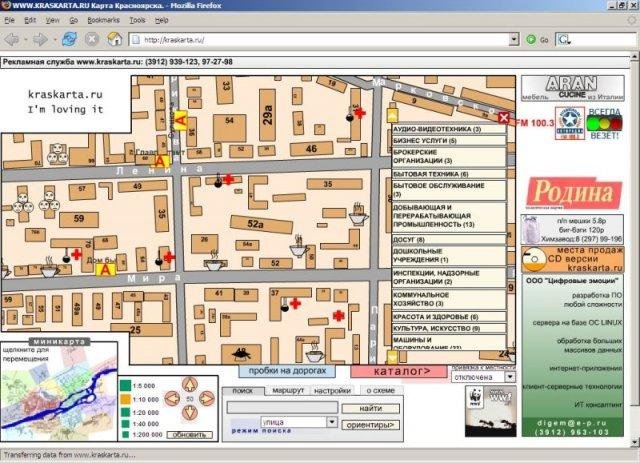This screenshot has height=463, width=640.
Task: Open catalog category АУДИО-ВИДЕОТЕХНИКА (3)
Action: pos(449,129)
